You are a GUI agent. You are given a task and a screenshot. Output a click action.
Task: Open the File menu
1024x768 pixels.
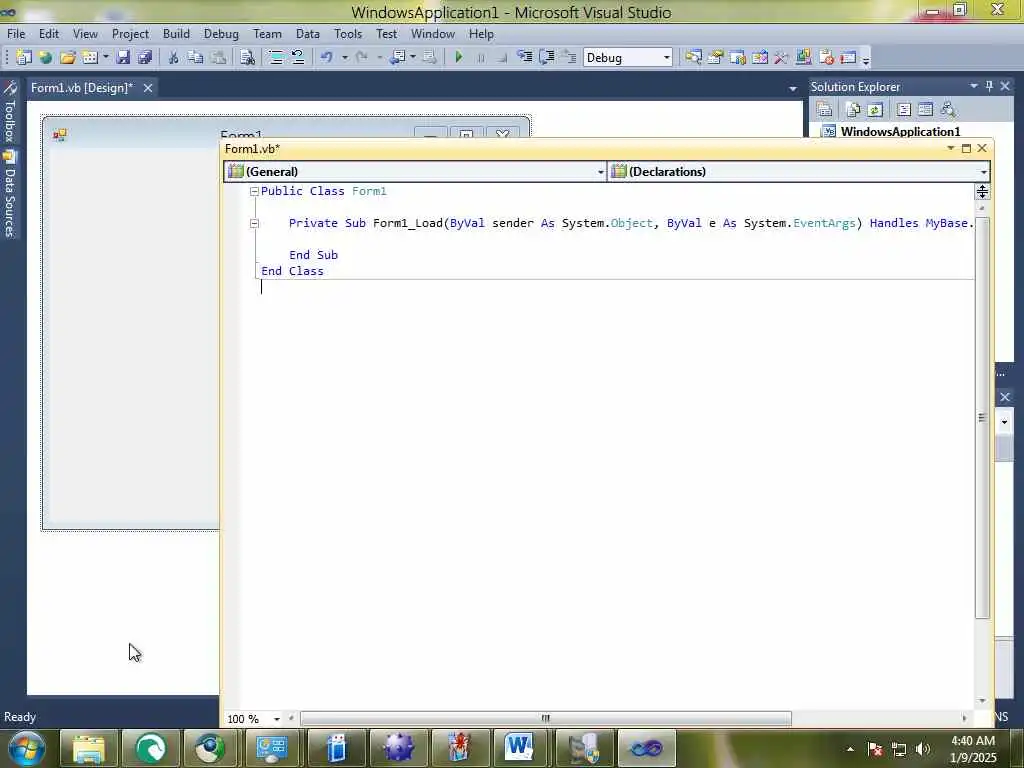pyautogui.click(x=16, y=34)
